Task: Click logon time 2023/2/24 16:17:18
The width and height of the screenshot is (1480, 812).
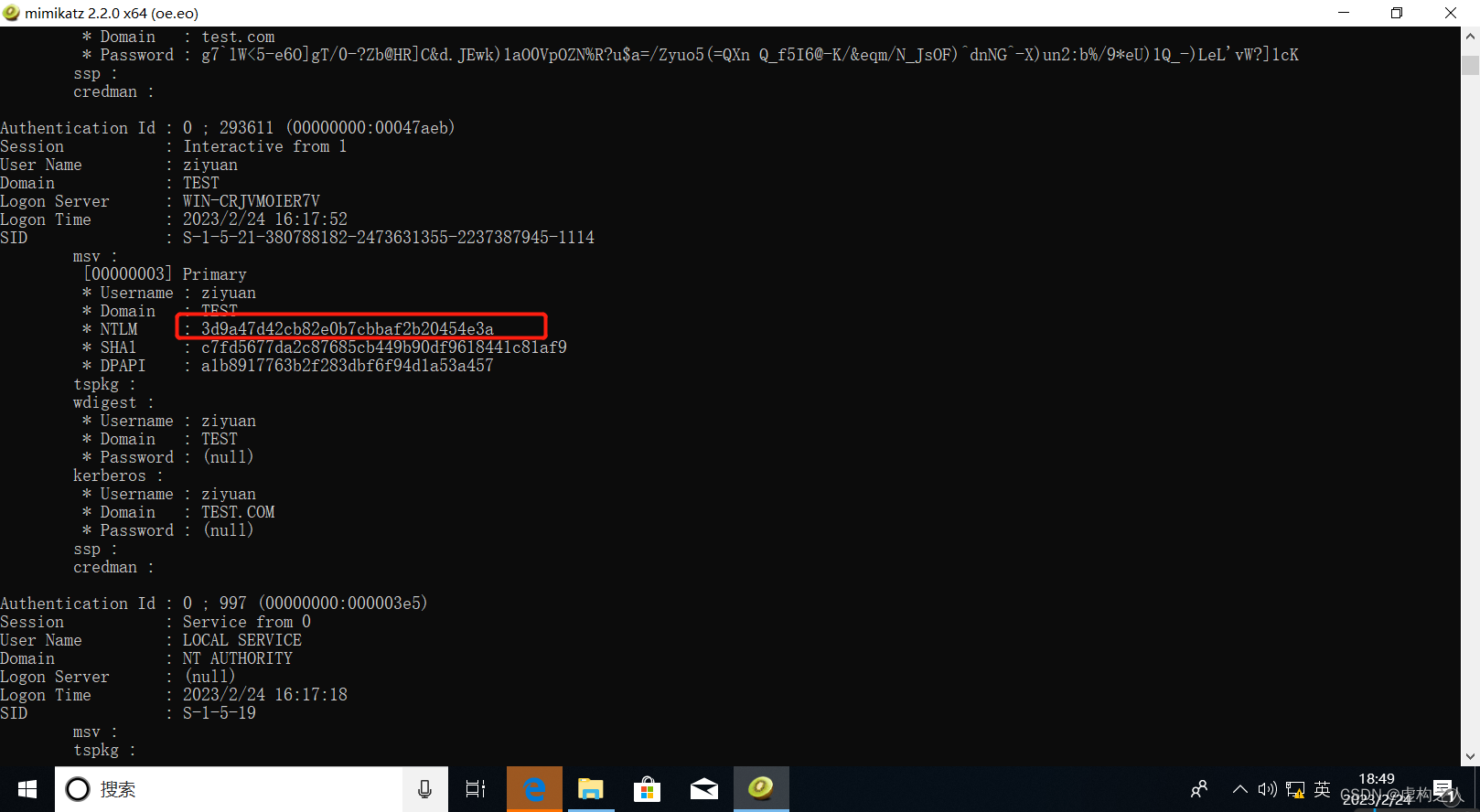Action: pos(265,695)
